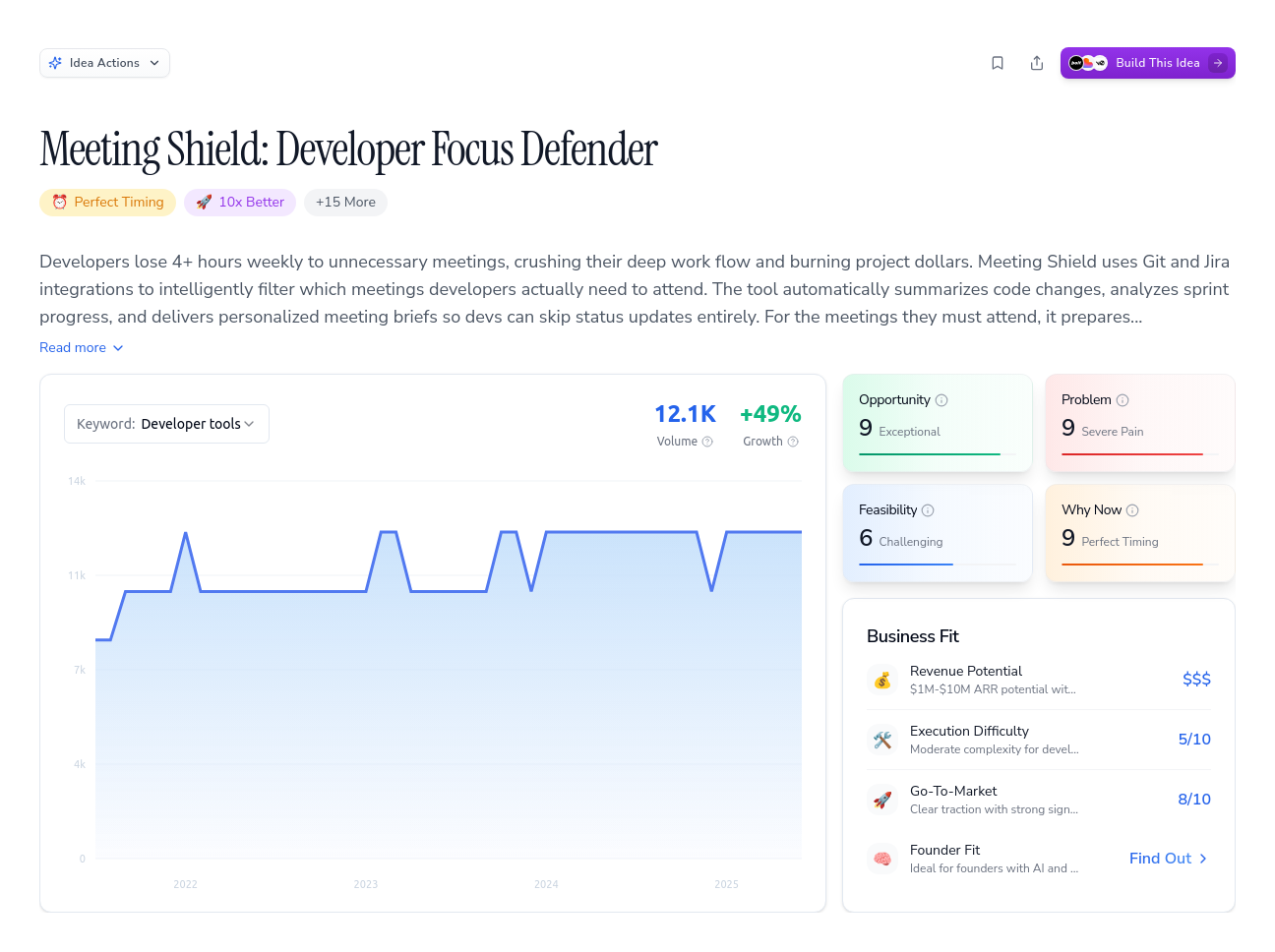The width and height of the screenshot is (1275, 952).
Task: Click the Find Out chevron arrow
Action: tap(1203, 859)
